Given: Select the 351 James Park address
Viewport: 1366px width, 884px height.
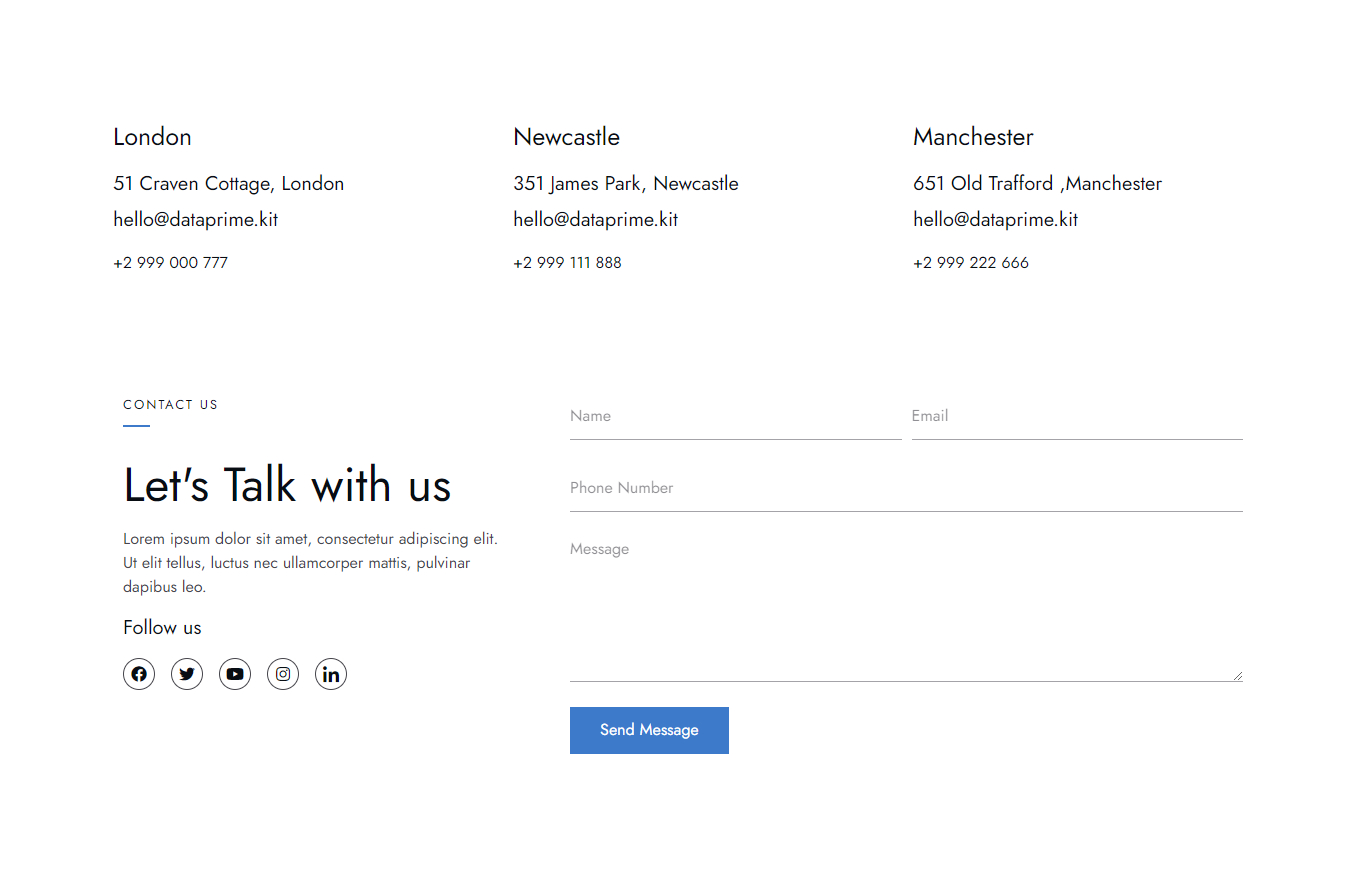Looking at the screenshot, I should point(626,184).
